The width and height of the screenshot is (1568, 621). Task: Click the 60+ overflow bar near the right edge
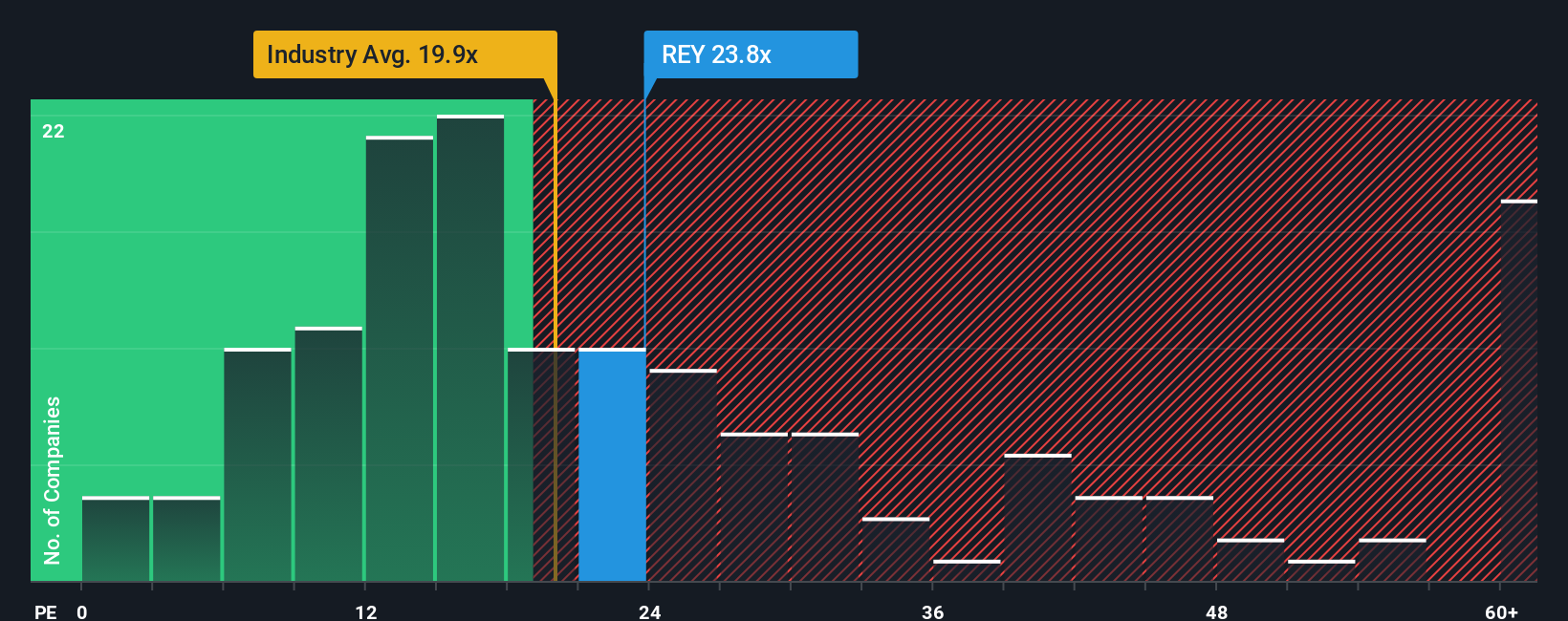1519,391
